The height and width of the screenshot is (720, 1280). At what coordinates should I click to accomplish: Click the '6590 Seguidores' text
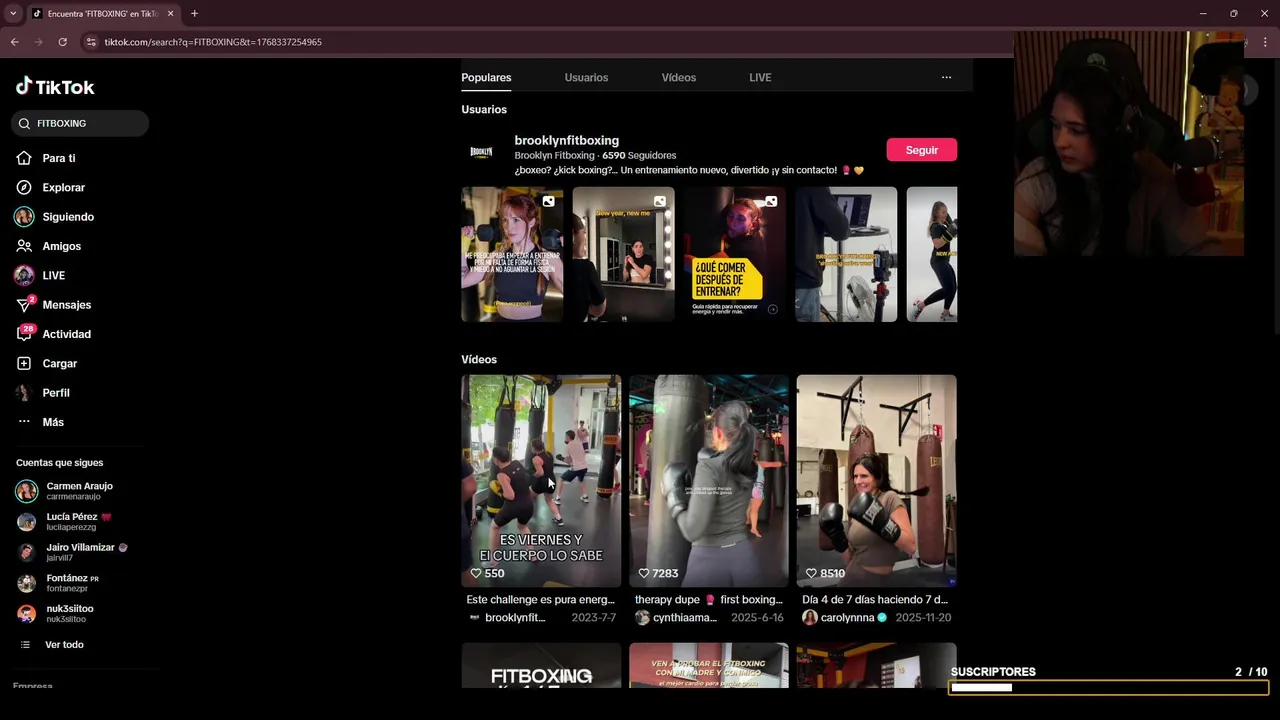click(x=639, y=155)
